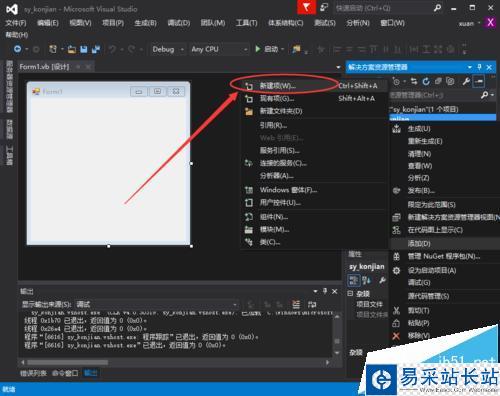Open the Debug configuration dropdown
Image resolution: width=500 pixels, height=396 pixels.
click(182, 49)
